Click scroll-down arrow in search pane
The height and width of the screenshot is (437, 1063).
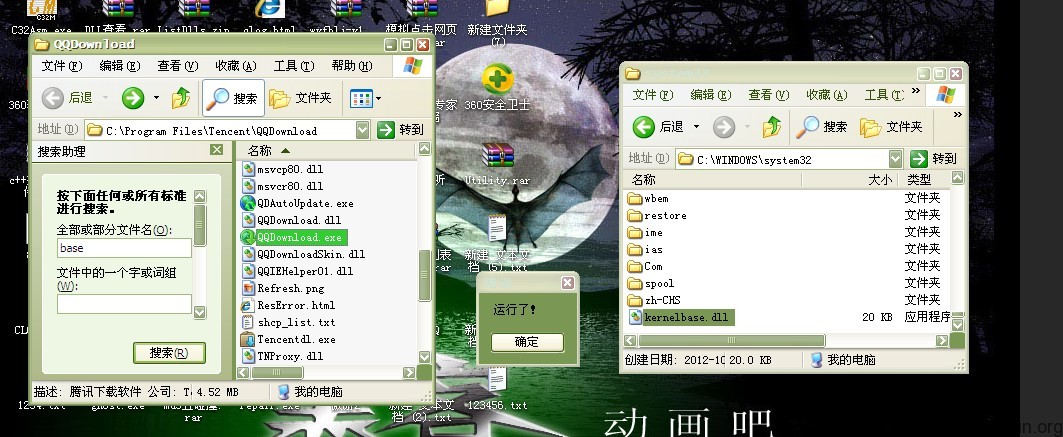coord(199,312)
